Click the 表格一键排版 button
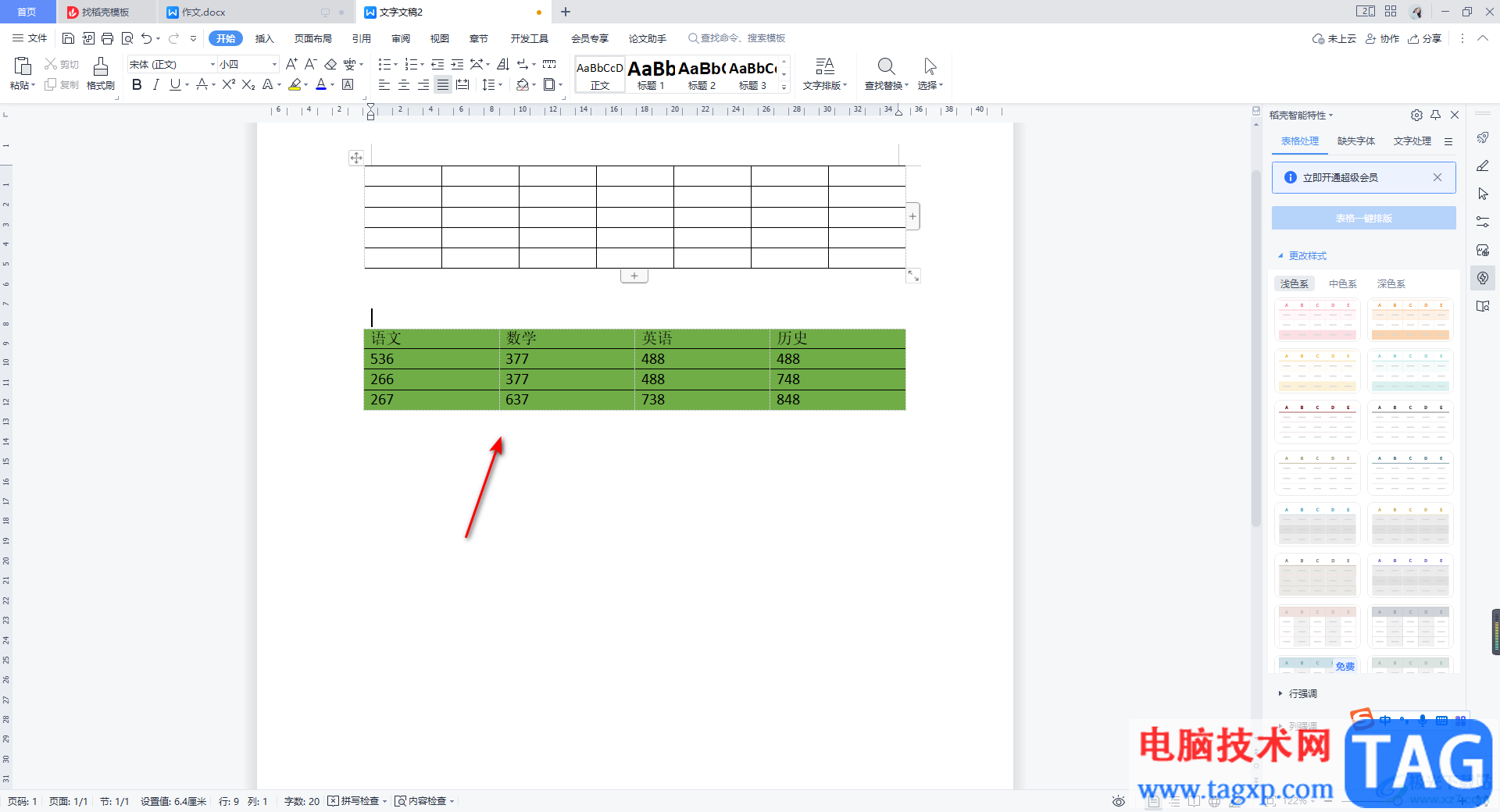 [1364, 218]
